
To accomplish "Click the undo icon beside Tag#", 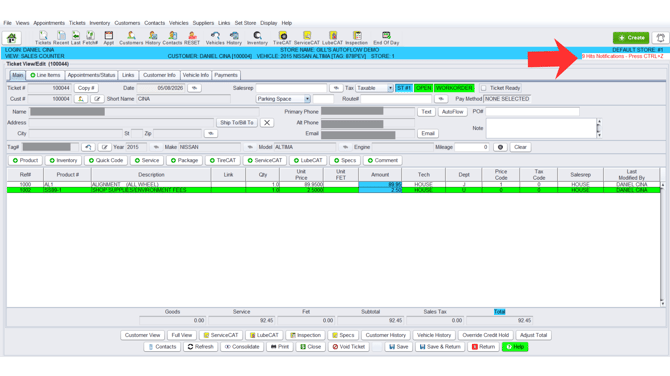I will [x=88, y=147].
